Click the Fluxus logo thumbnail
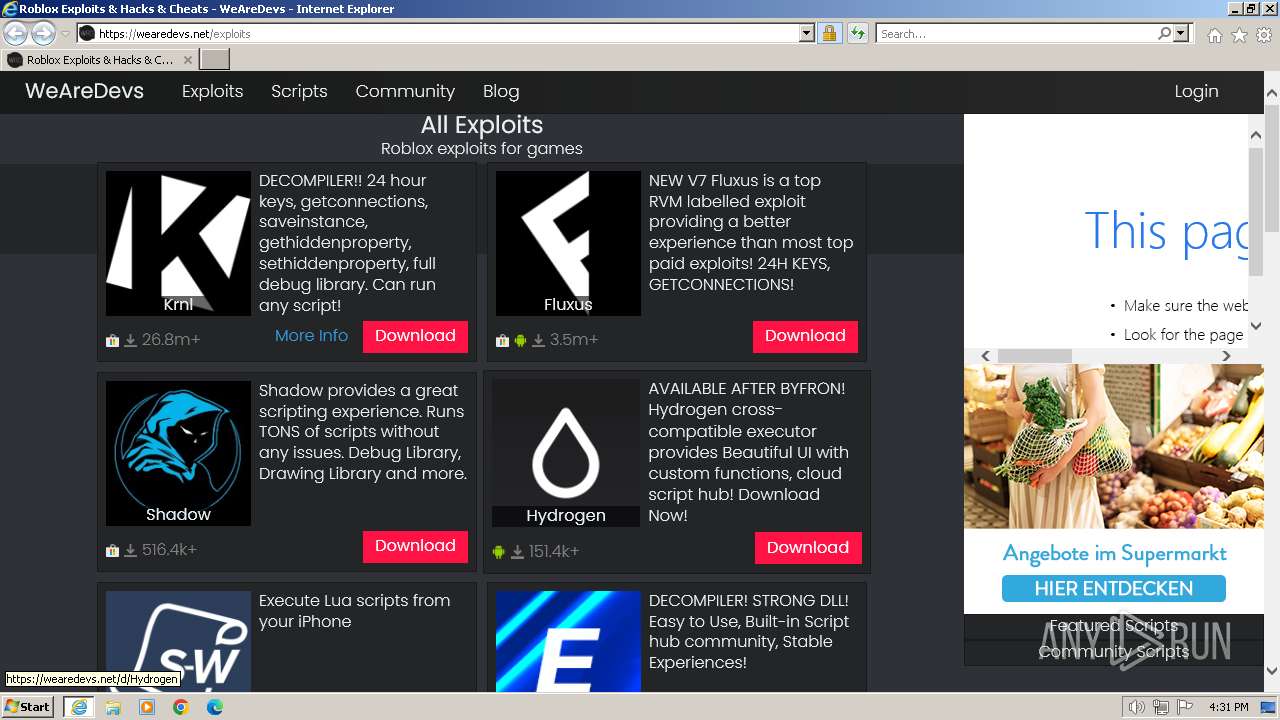This screenshot has width=1280, height=720. click(568, 243)
